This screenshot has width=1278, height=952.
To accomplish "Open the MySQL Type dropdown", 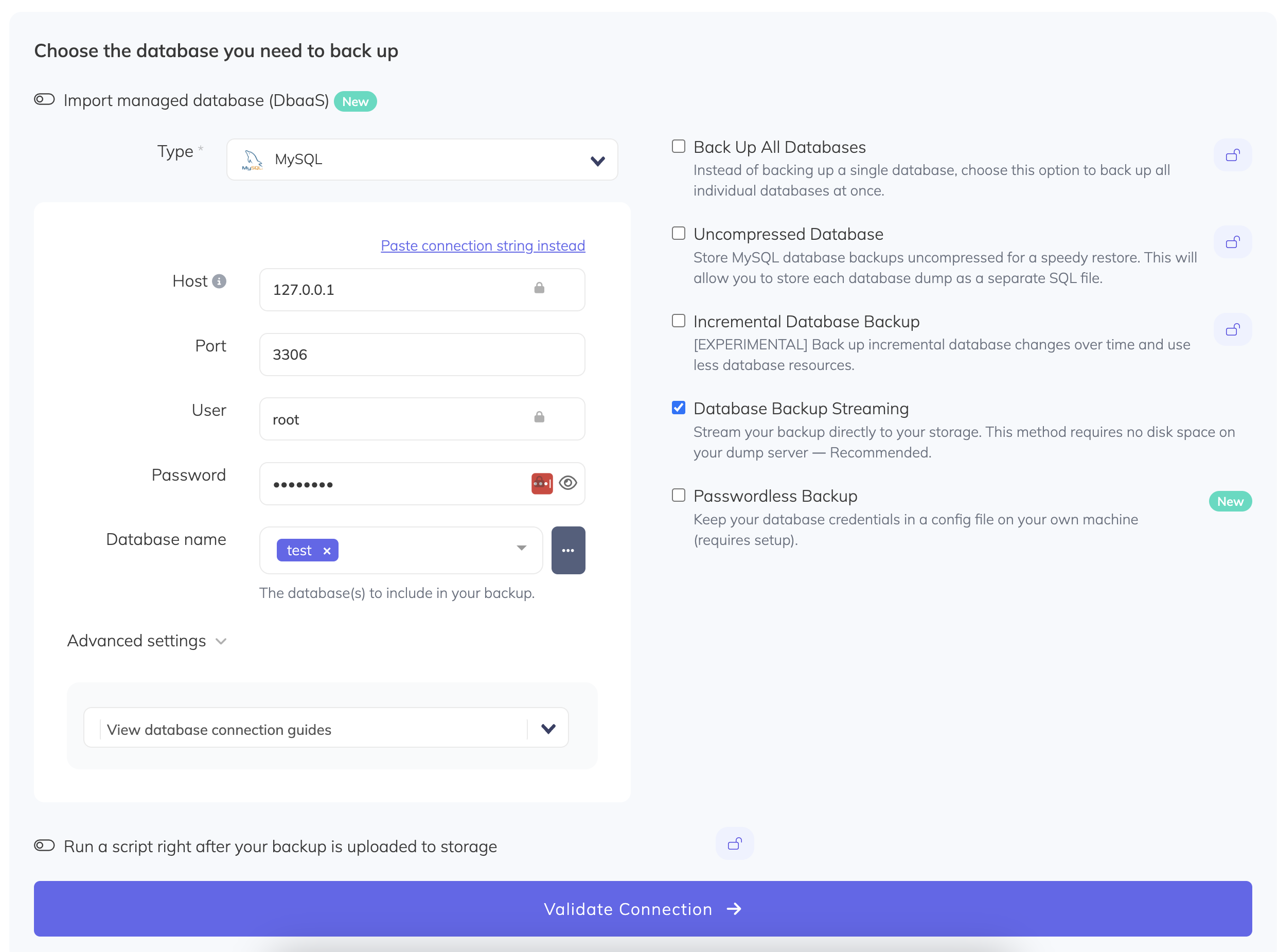I will (422, 160).
